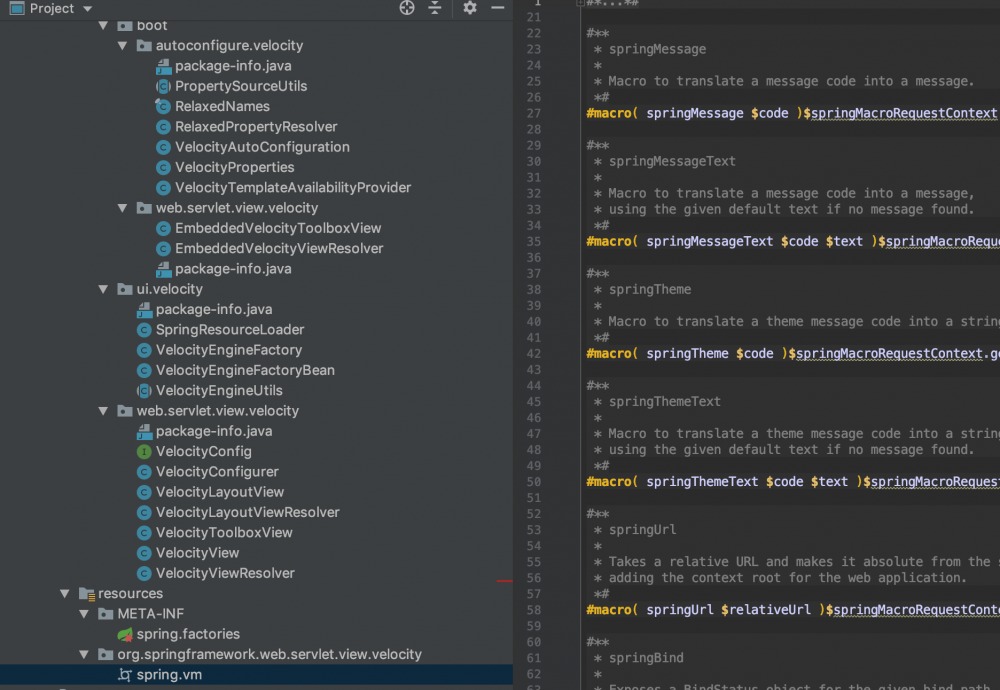
Task: Click the spring.factories file icon
Action: (x=125, y=634)
